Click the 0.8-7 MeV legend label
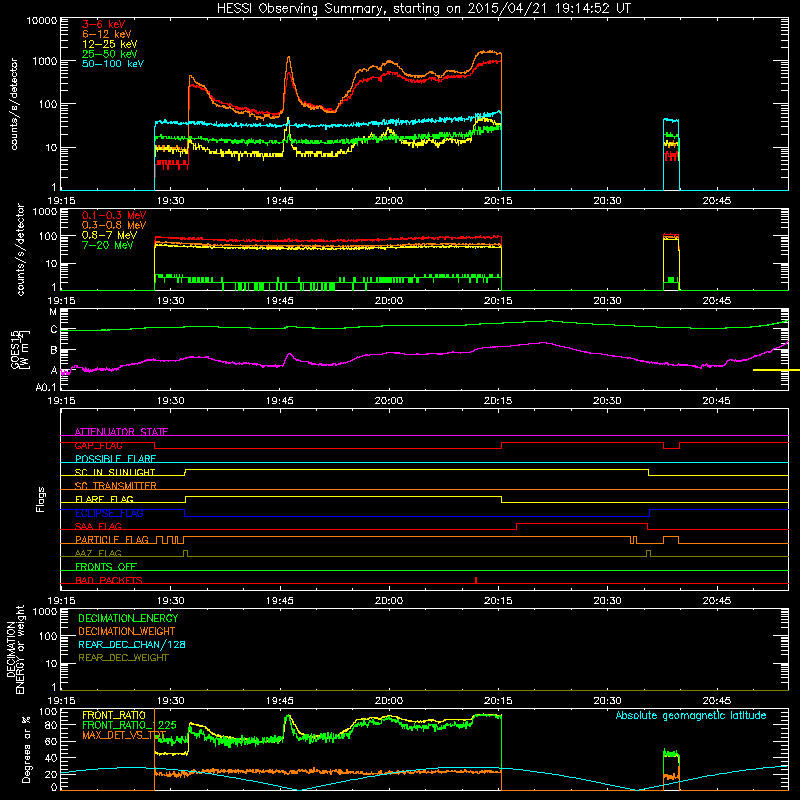The image size is (800, 800). pos(109,235)
